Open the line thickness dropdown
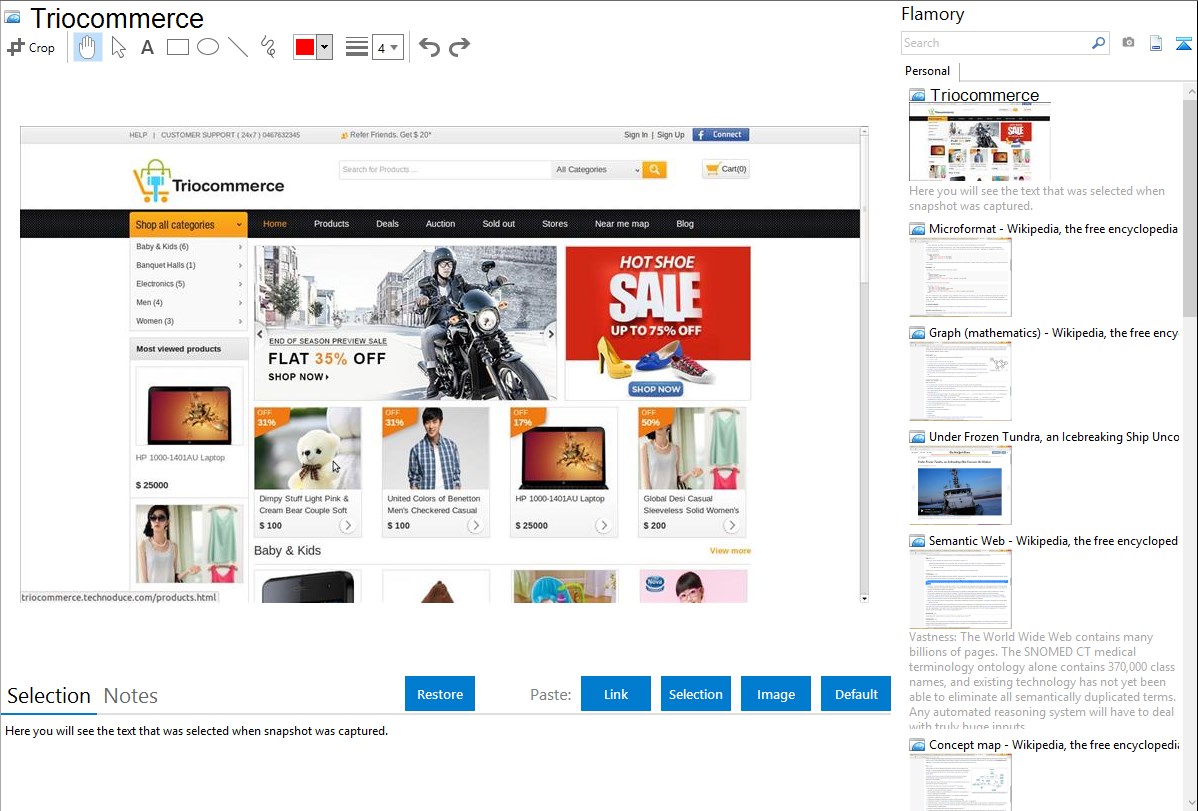This screenshot has width=1198, height=811. click(x=387, y=47)
